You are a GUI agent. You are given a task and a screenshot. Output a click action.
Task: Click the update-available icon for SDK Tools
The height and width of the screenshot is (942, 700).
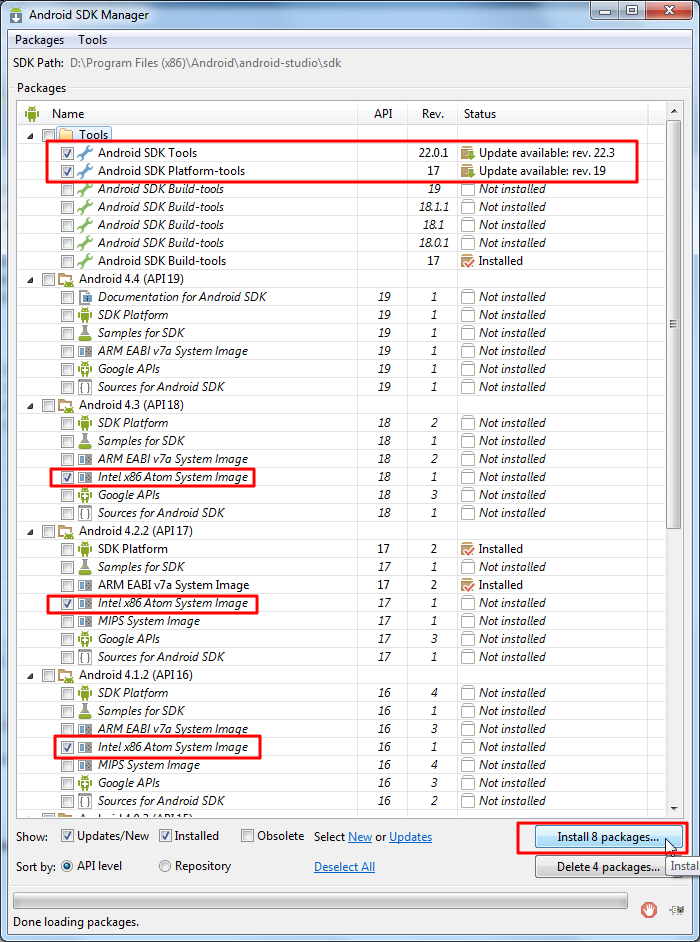click(468, 153)
